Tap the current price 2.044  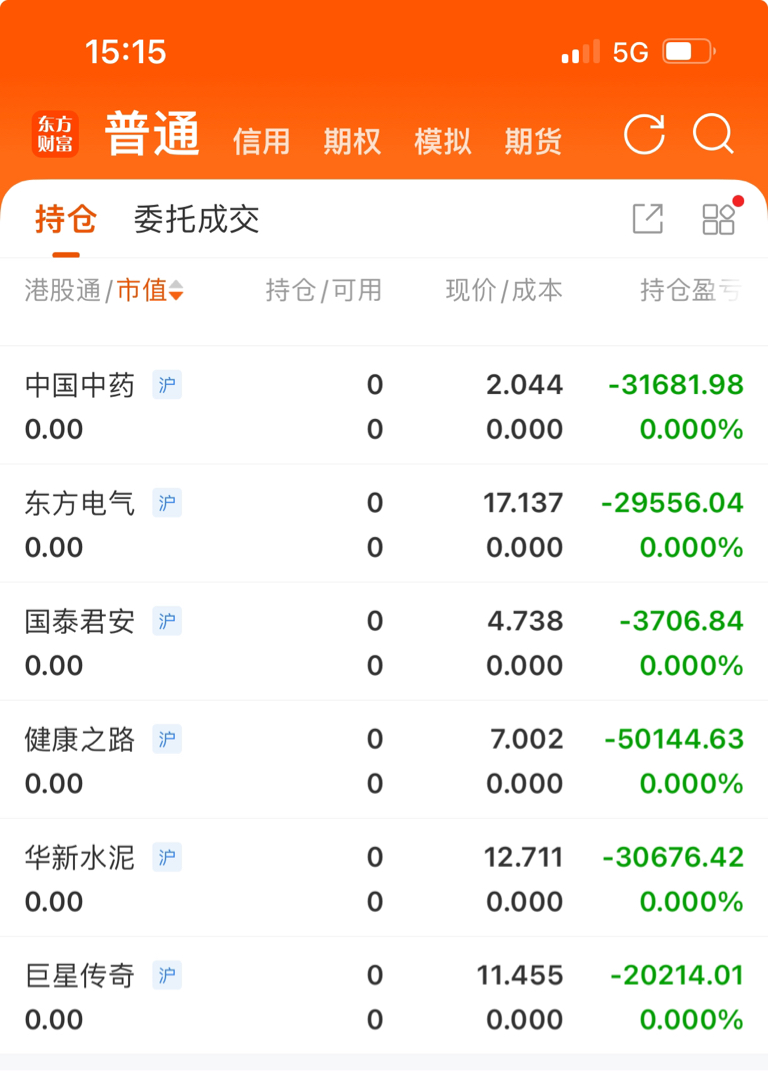pos(525,385)
